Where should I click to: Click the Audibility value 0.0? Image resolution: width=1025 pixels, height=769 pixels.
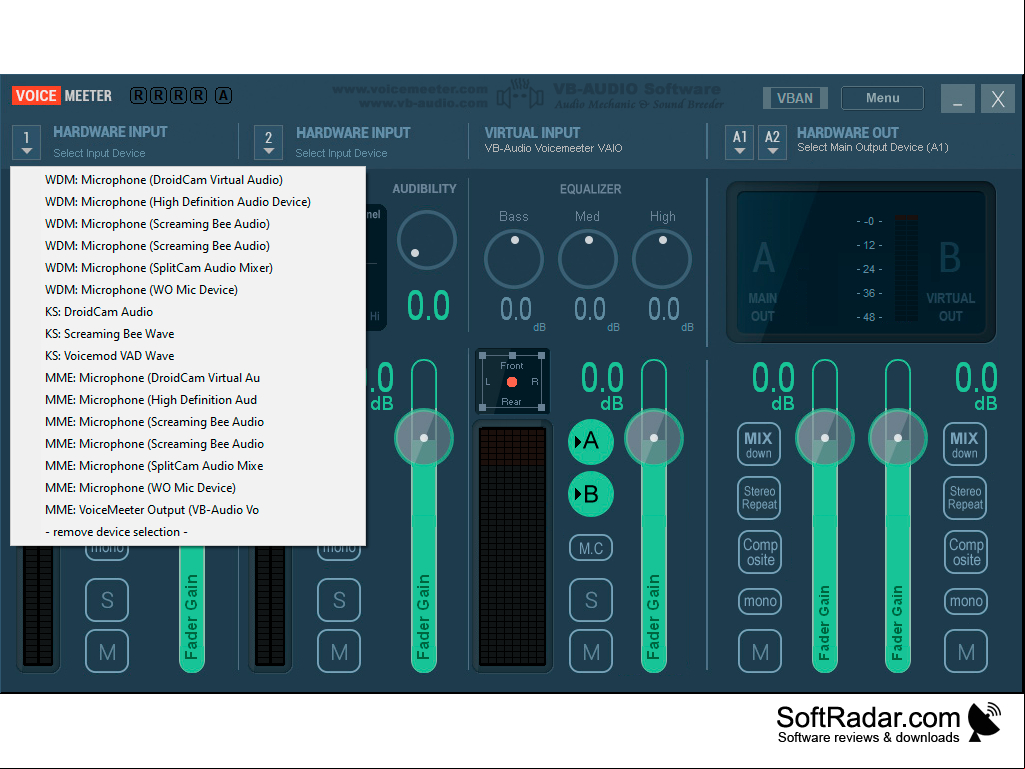(428, 305)
